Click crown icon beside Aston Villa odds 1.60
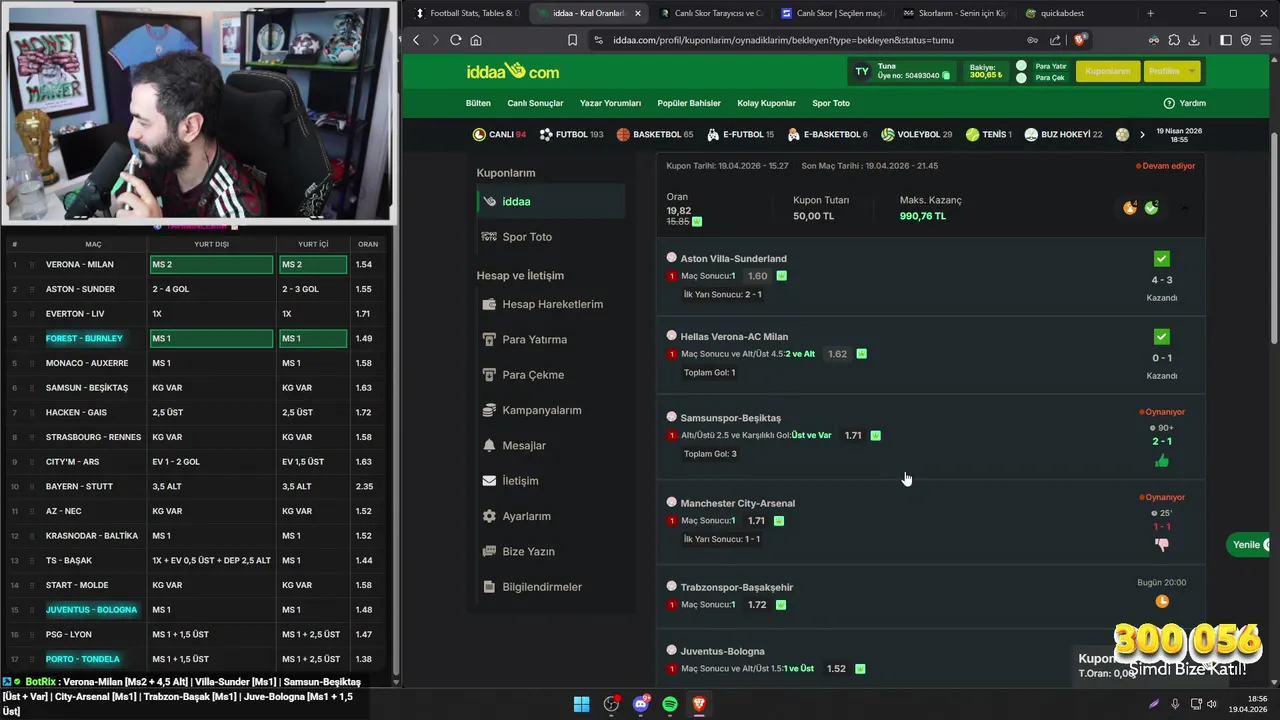The width and height of the screenshot is (1280, 720). (782, 276)
